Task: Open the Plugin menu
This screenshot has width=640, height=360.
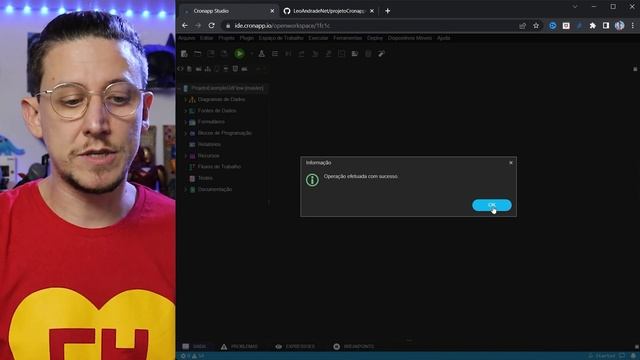Action: click(247, 38)
